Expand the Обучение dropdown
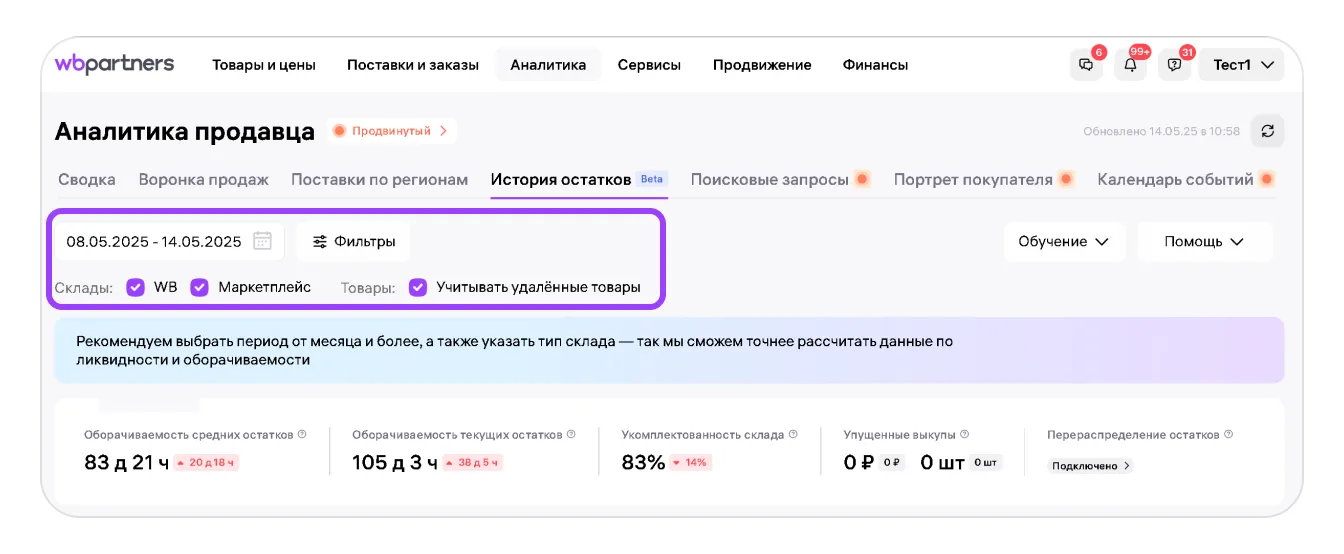The height and width of the screenshot is (554, 1344). 1064,241
